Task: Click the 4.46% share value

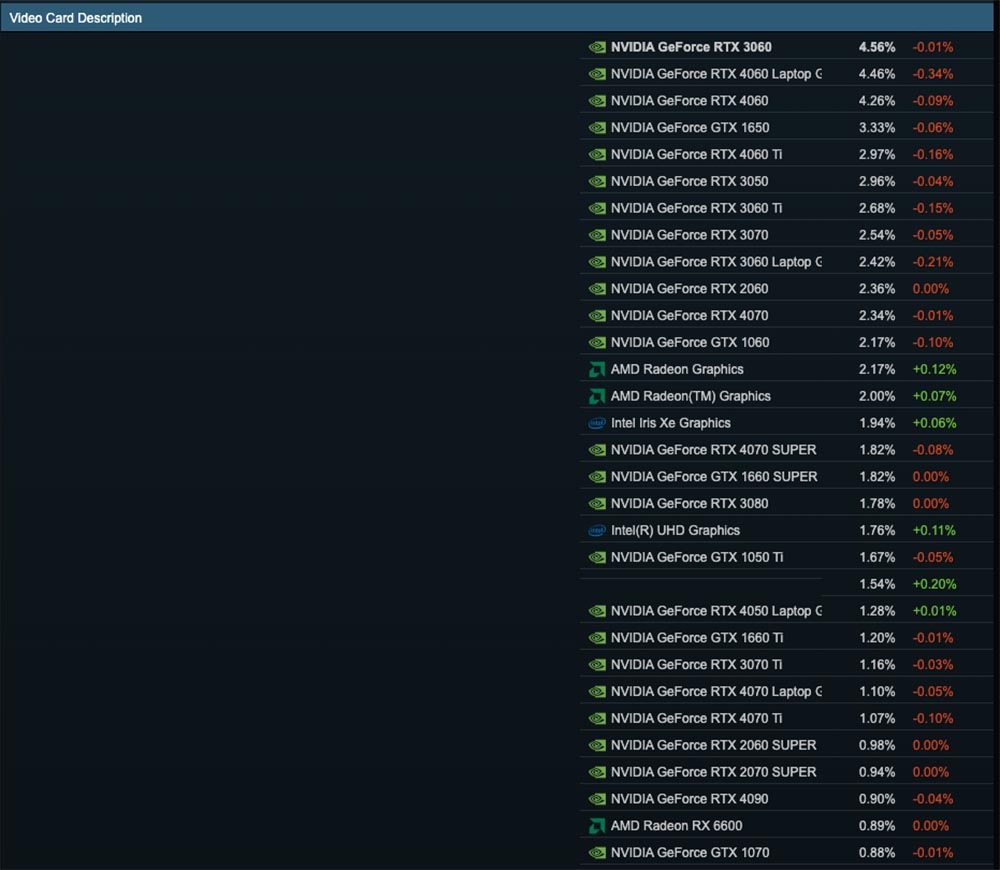Action: (x=877, y=74)
